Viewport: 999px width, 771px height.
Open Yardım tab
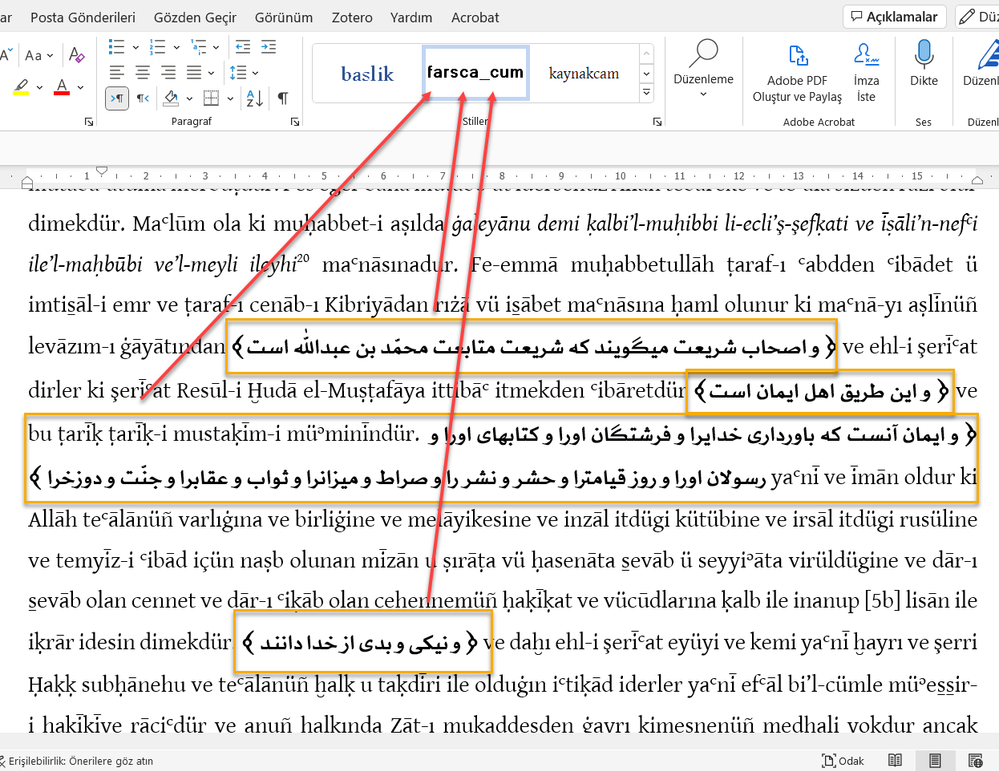(411, 18)
